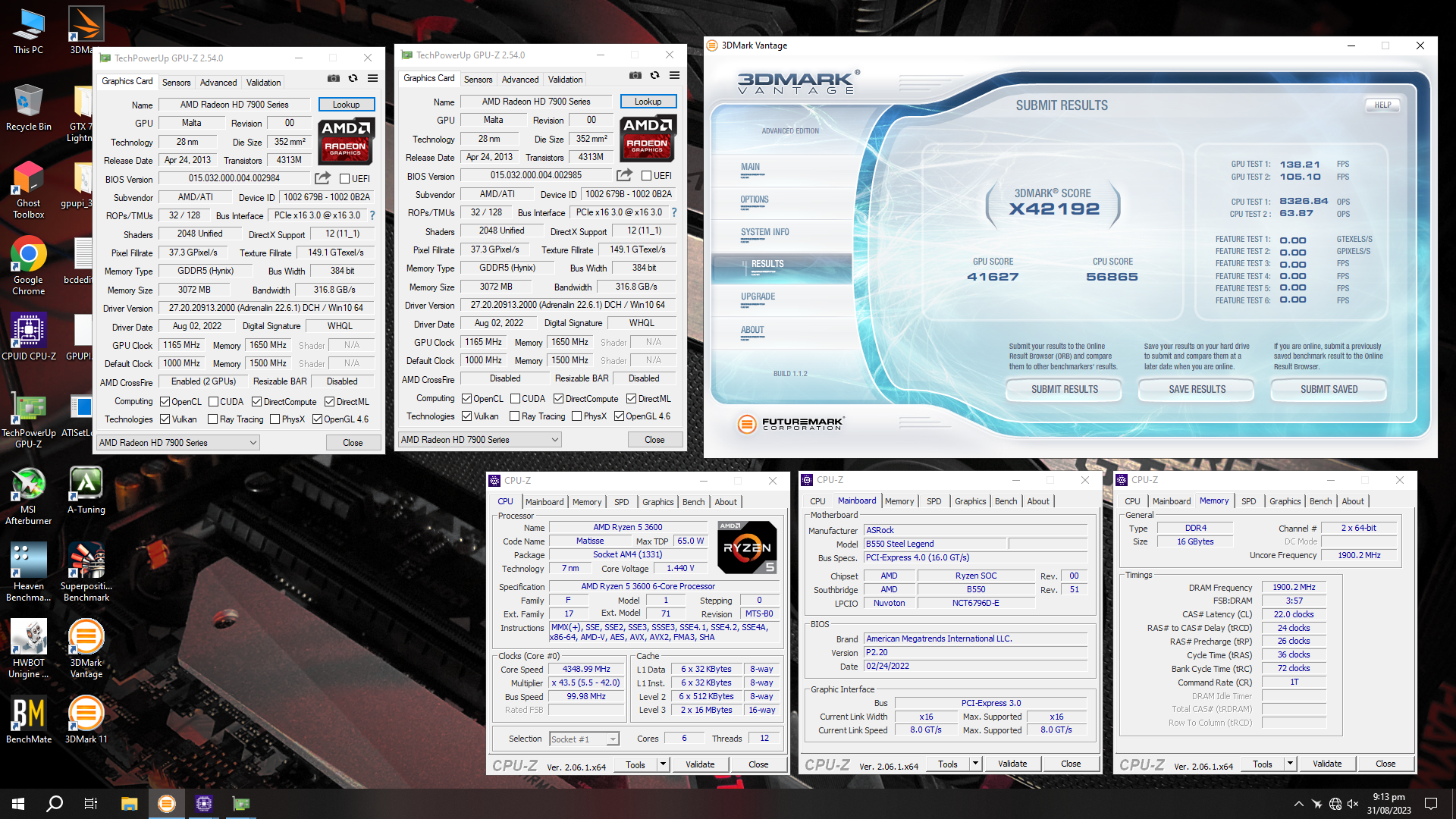This screenshot has width=1456, height=819.
Task: Toggle UEFI checkbox in right GPU-Z window
Action: [646, 176]
